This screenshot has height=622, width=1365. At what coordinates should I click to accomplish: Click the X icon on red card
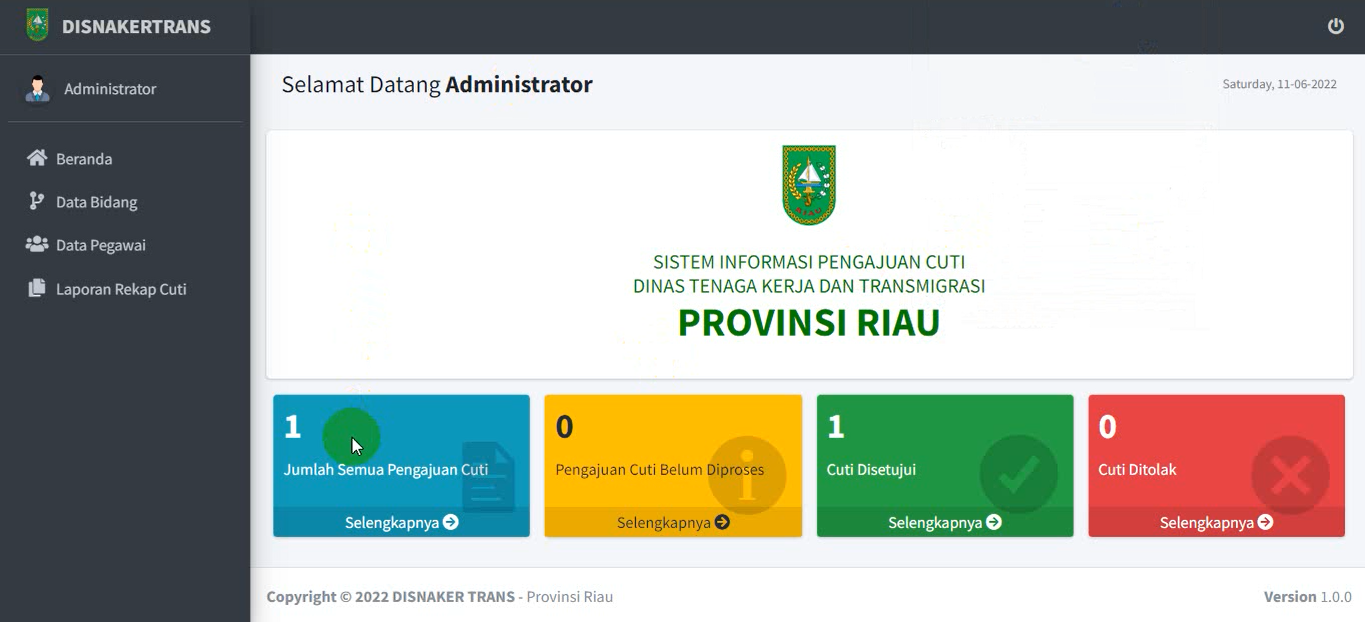click(x=1290, y=475)
